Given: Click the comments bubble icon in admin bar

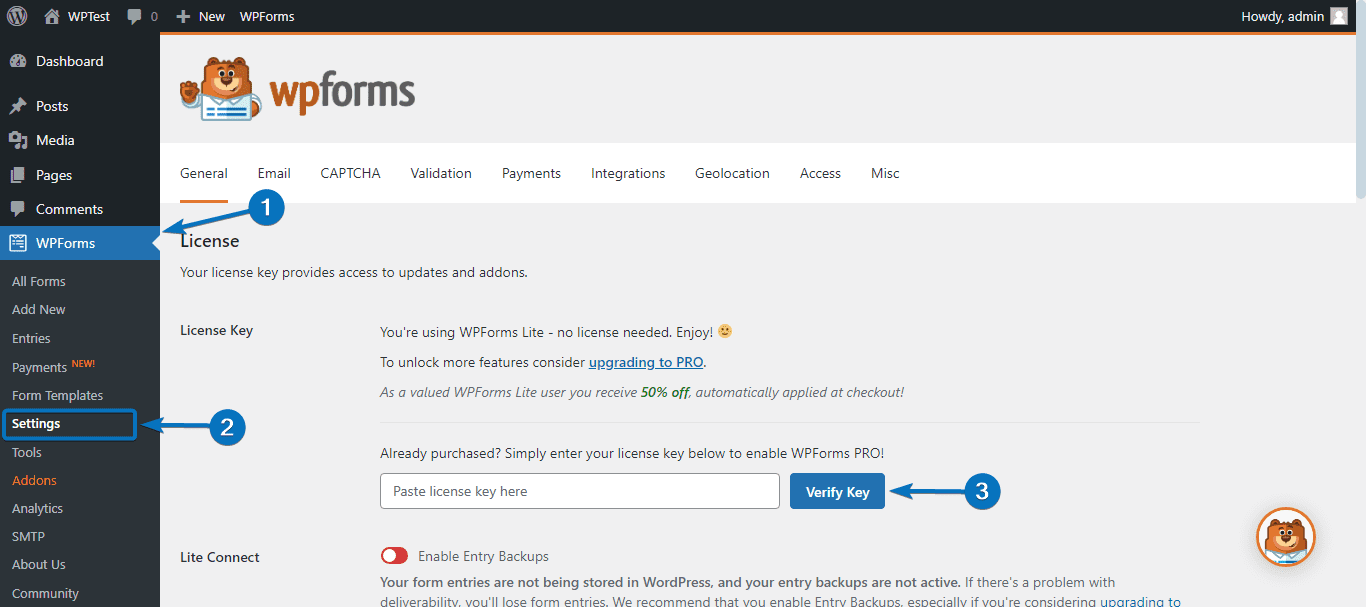Looking at the screenshot, I should tap(135, 17).
